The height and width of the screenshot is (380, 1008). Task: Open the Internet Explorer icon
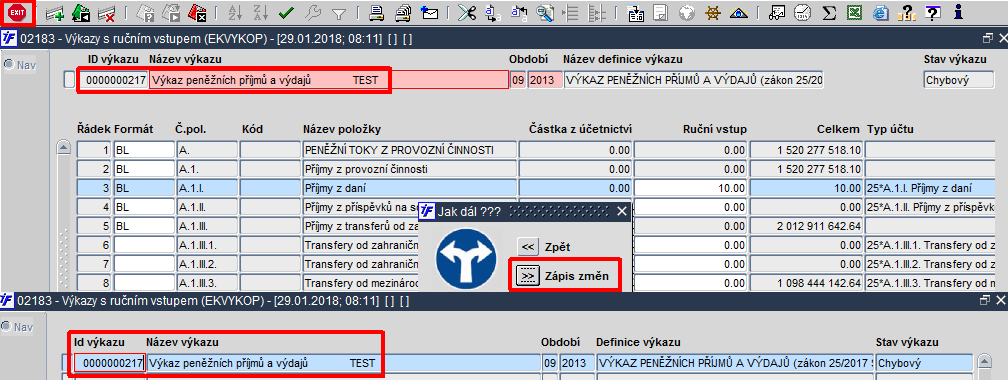click(881, 12)
